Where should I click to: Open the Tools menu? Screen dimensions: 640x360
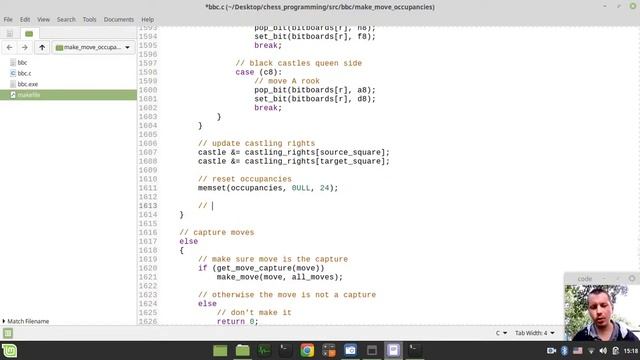89,19
